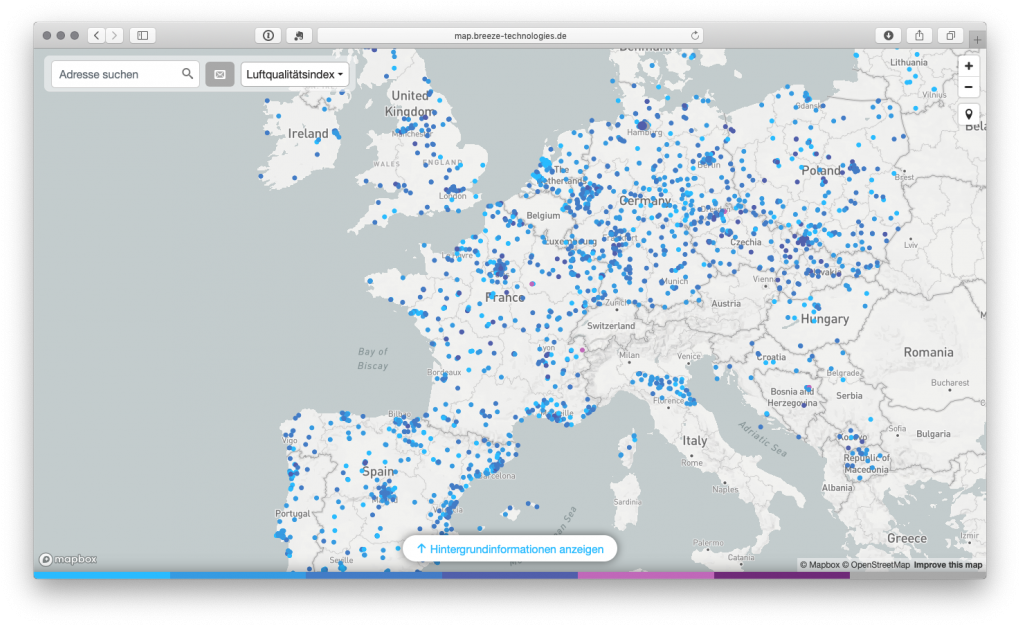Viewport: 1019px width, 625px height.
Task: Click the locate me pin icon
Action: click(x=968, y=114)
